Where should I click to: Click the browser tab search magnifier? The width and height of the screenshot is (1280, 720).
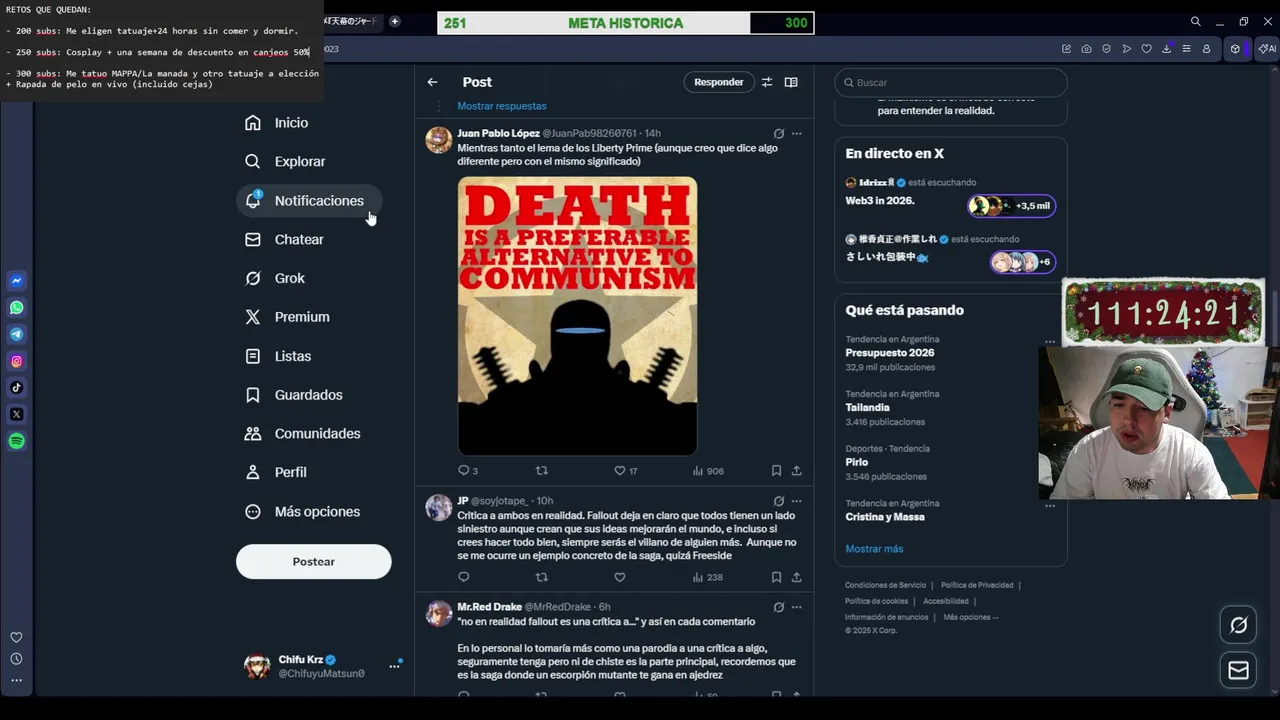pyautogui.click(x=1195, y=21)
